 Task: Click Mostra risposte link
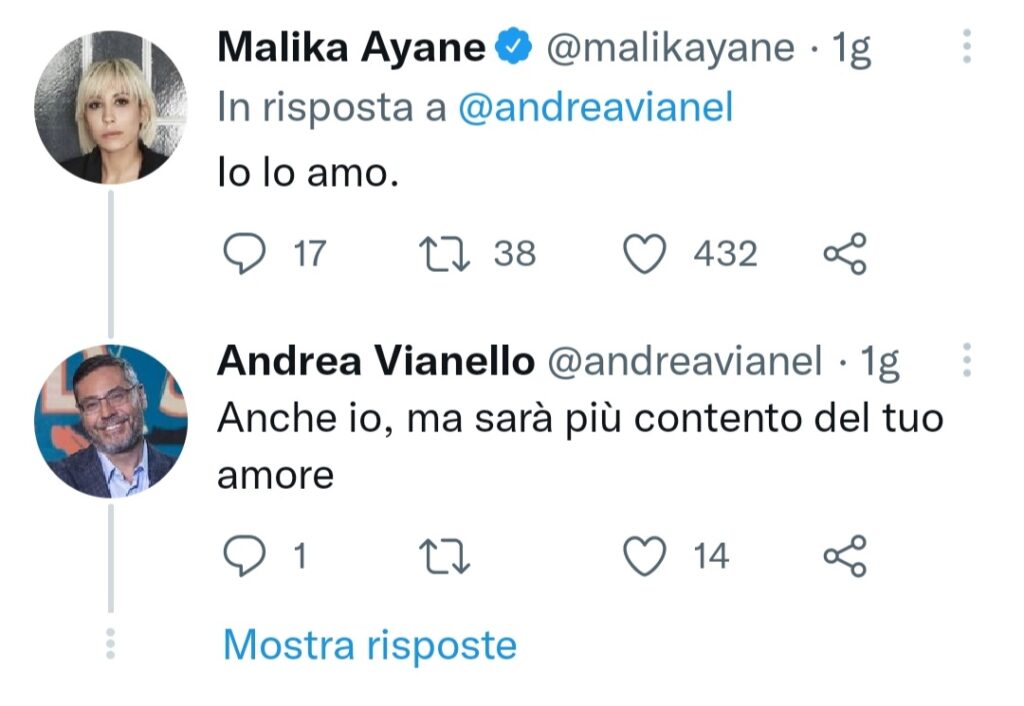tap(369, 645)
